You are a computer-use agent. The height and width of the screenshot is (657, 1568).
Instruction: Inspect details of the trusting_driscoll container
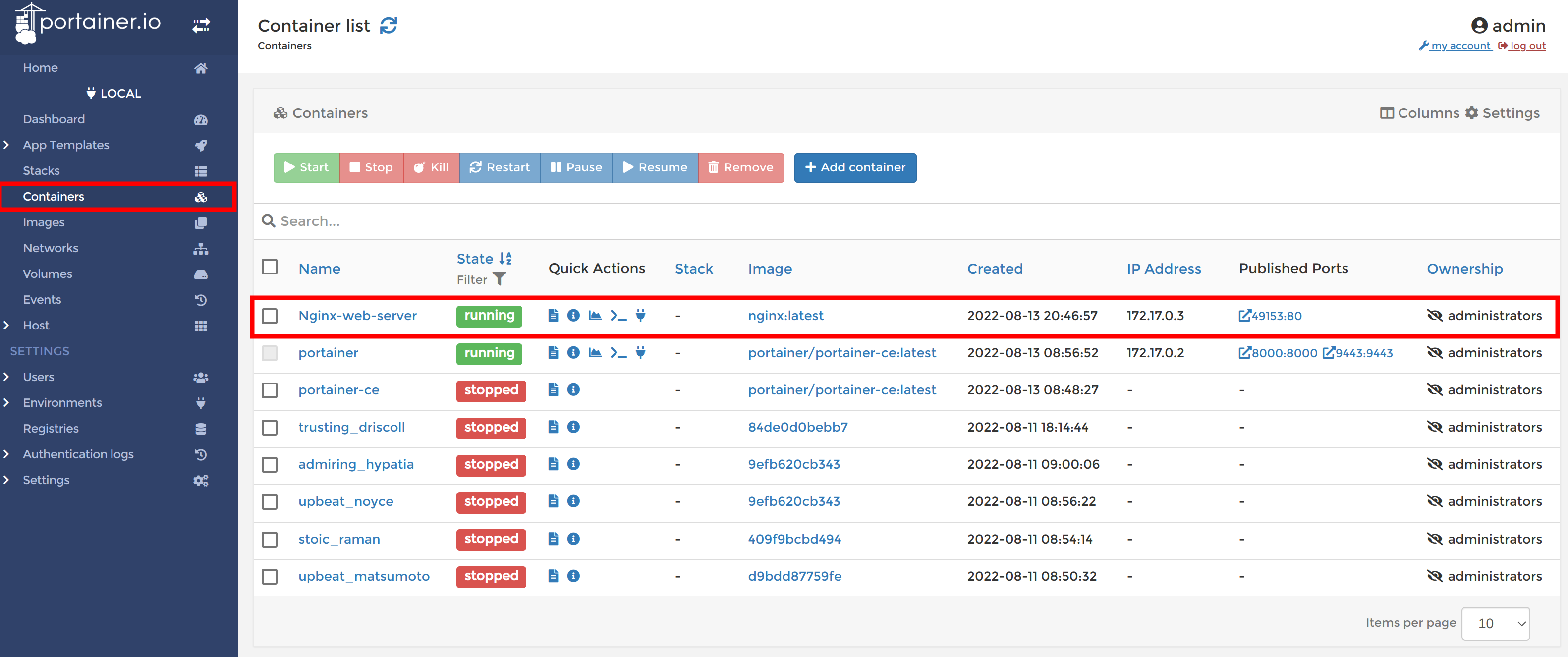[x=573, y=427]
